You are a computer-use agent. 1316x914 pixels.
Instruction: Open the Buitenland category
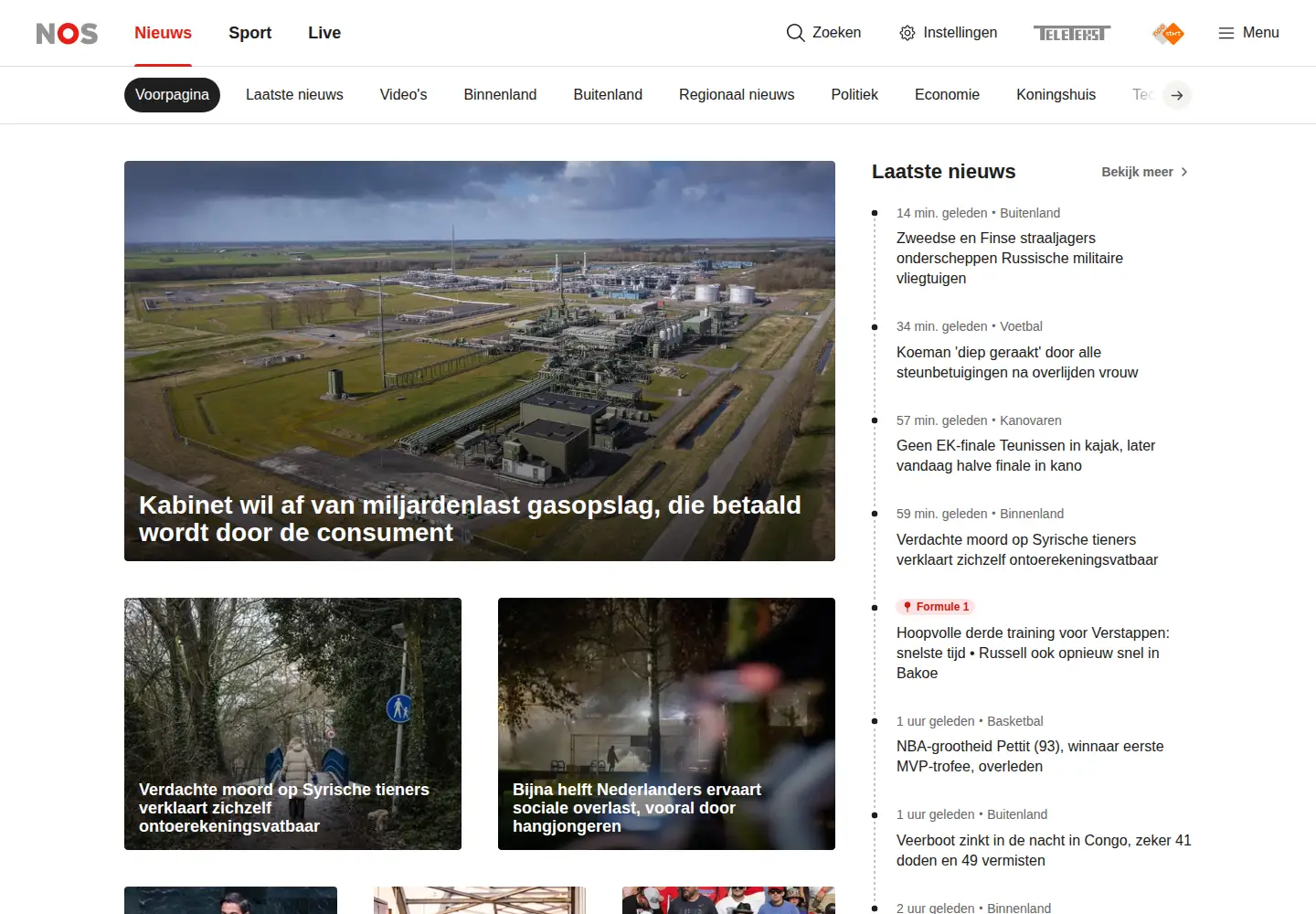point(608,95)
